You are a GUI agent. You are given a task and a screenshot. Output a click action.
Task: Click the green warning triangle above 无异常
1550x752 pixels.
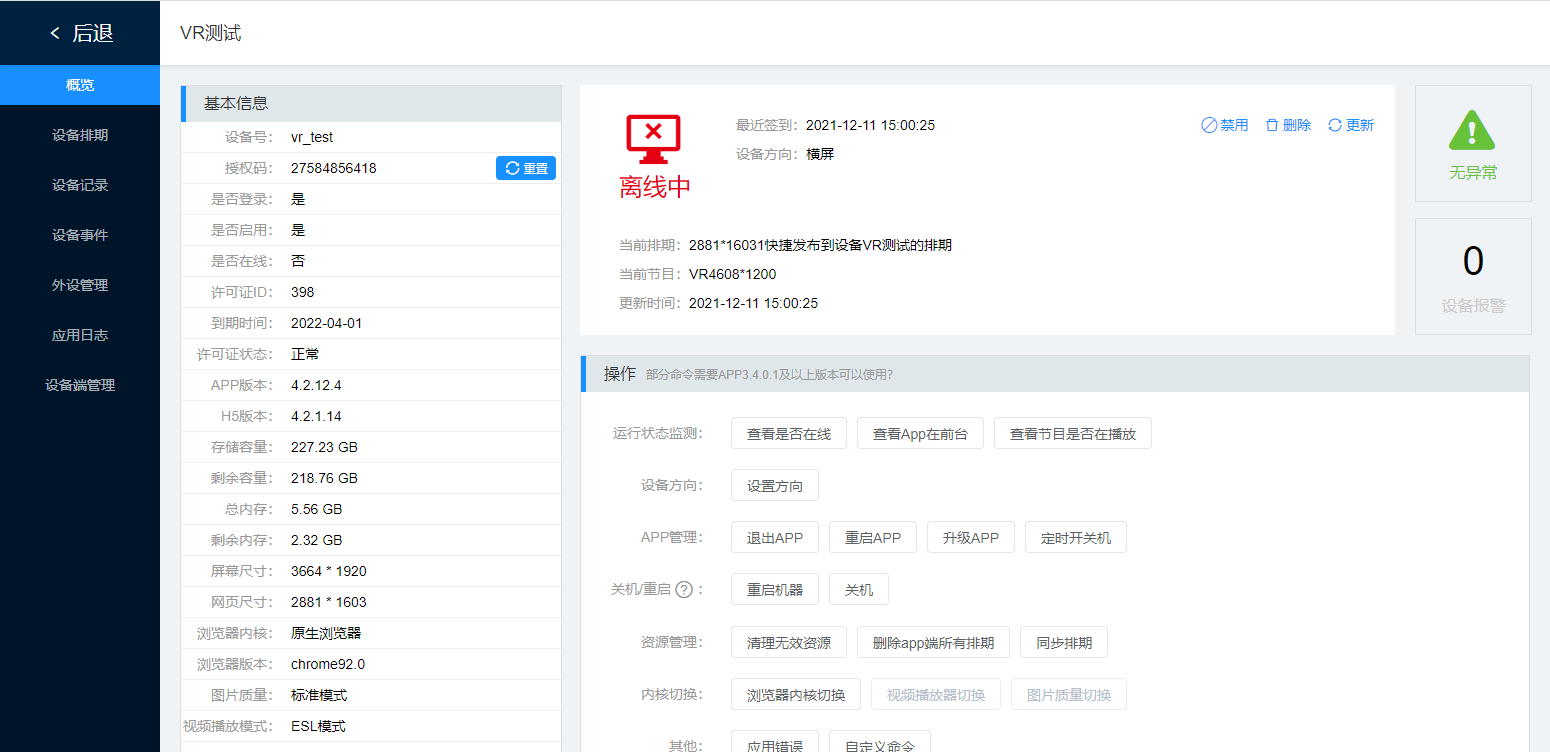pos(1472,130)
